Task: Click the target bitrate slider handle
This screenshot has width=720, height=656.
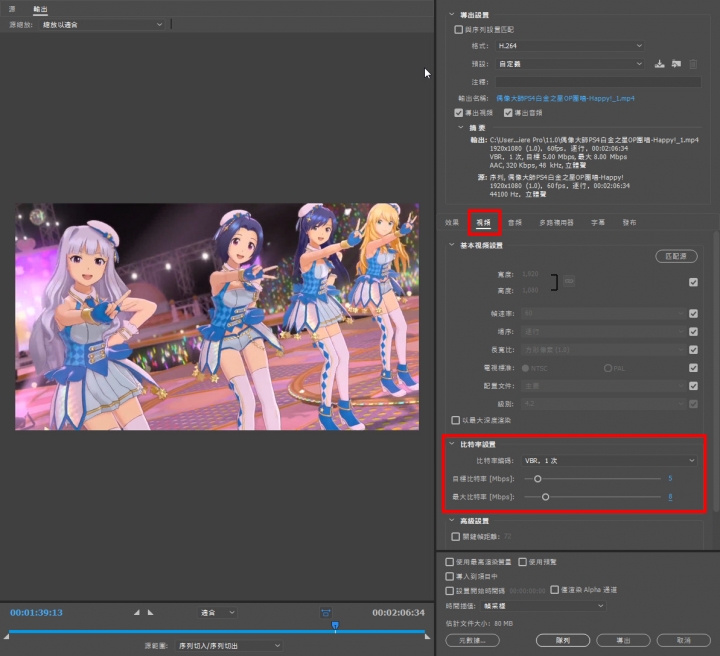Action: [538, 479]
